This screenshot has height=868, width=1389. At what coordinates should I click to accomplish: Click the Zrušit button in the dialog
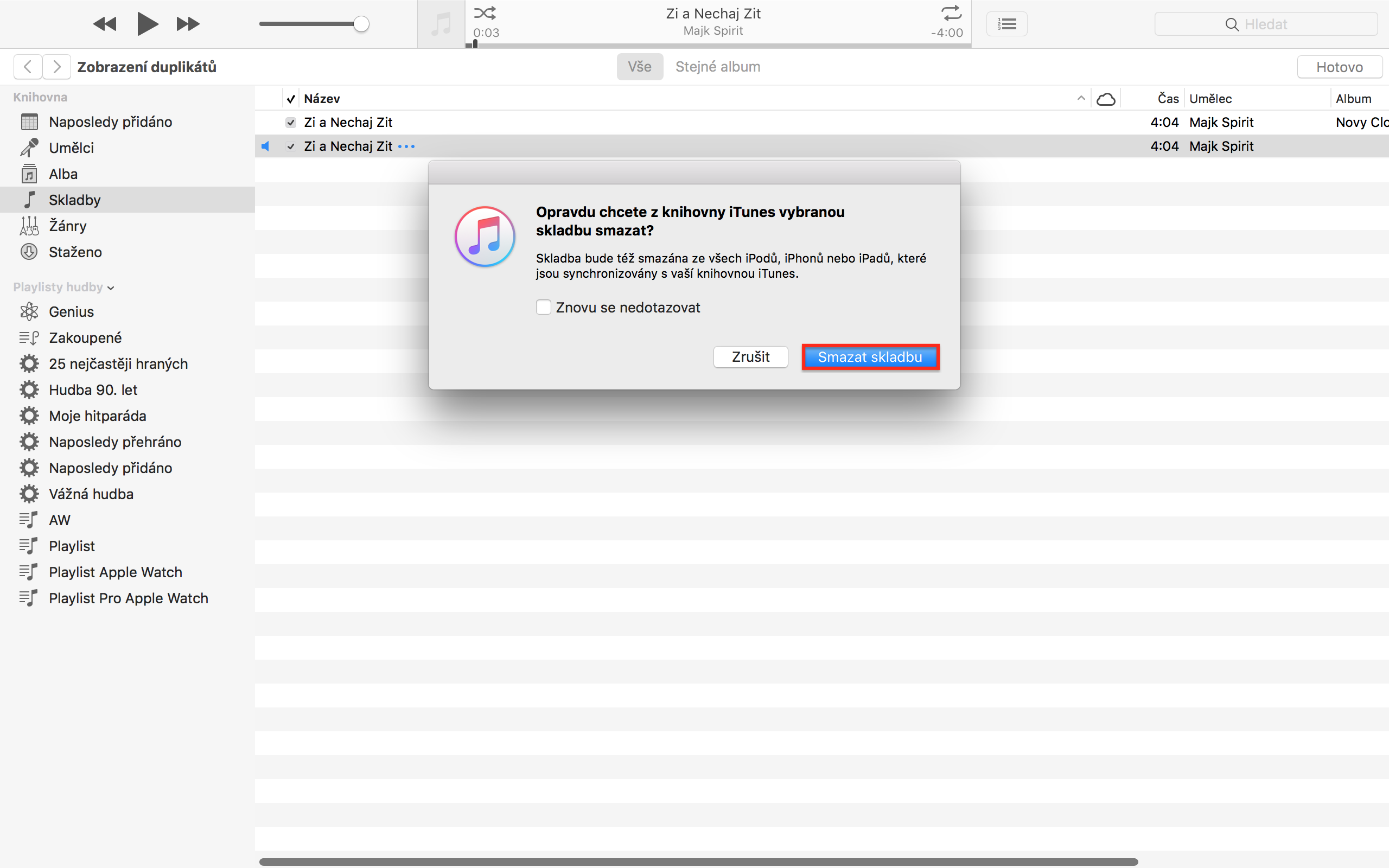(x=750, y=356)
